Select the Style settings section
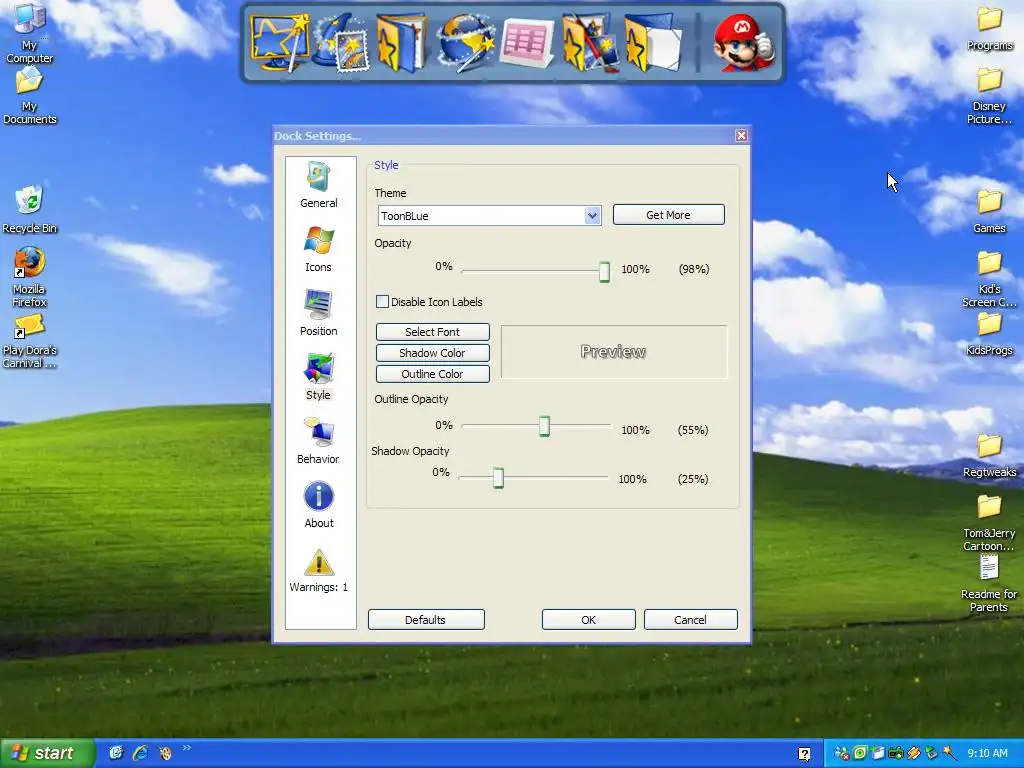This screenshot has width=1024, height=768. point(319,377)
